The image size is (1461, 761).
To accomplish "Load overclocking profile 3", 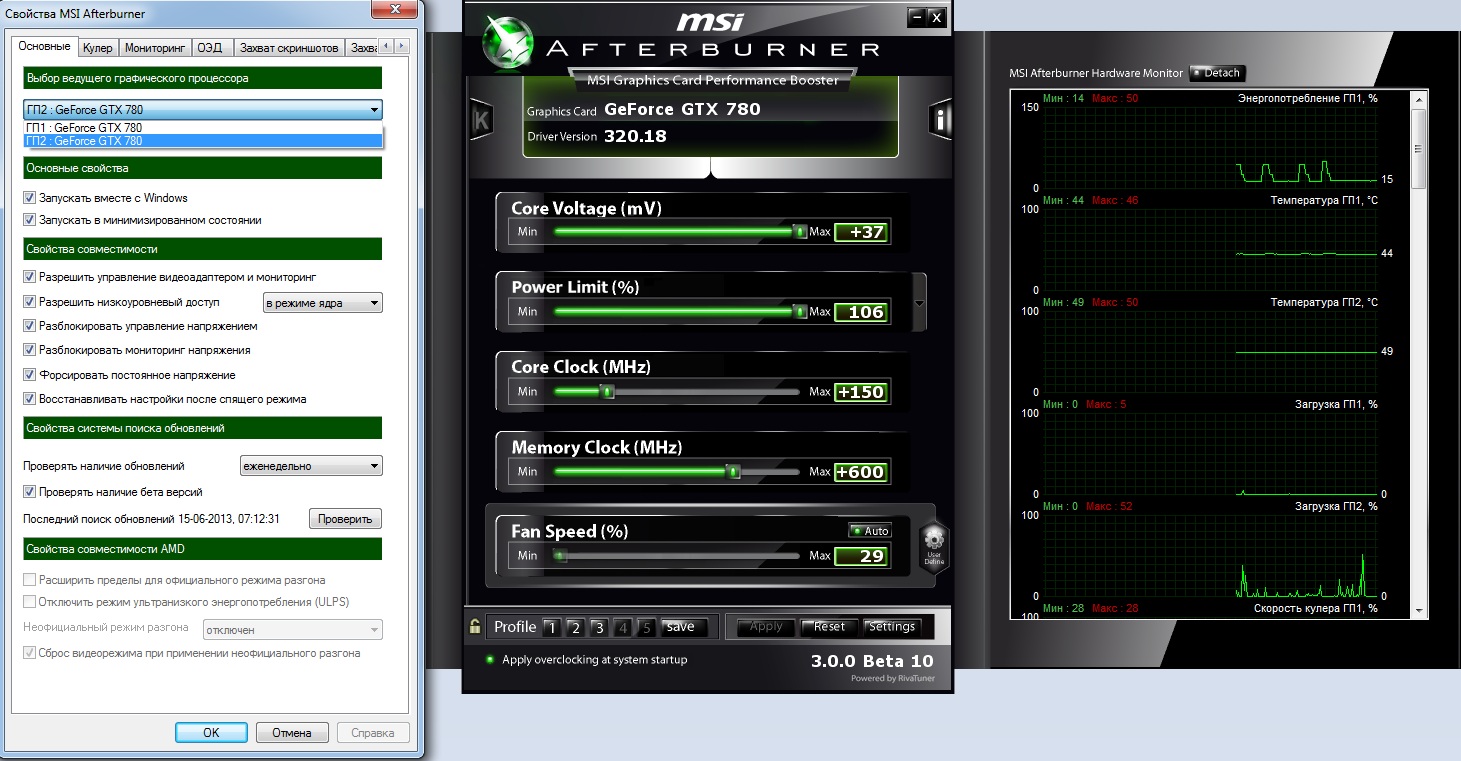I will [599, 628].
